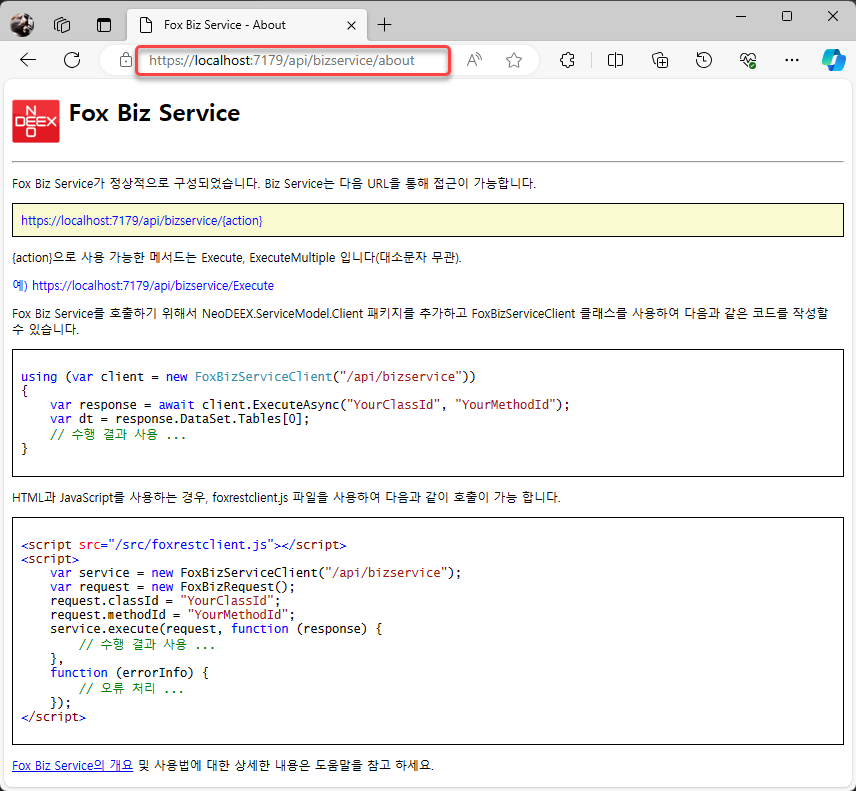Screen dimensions: 856x791
Task: Click the function (errorInfo) code line
Action: (129, 673)
